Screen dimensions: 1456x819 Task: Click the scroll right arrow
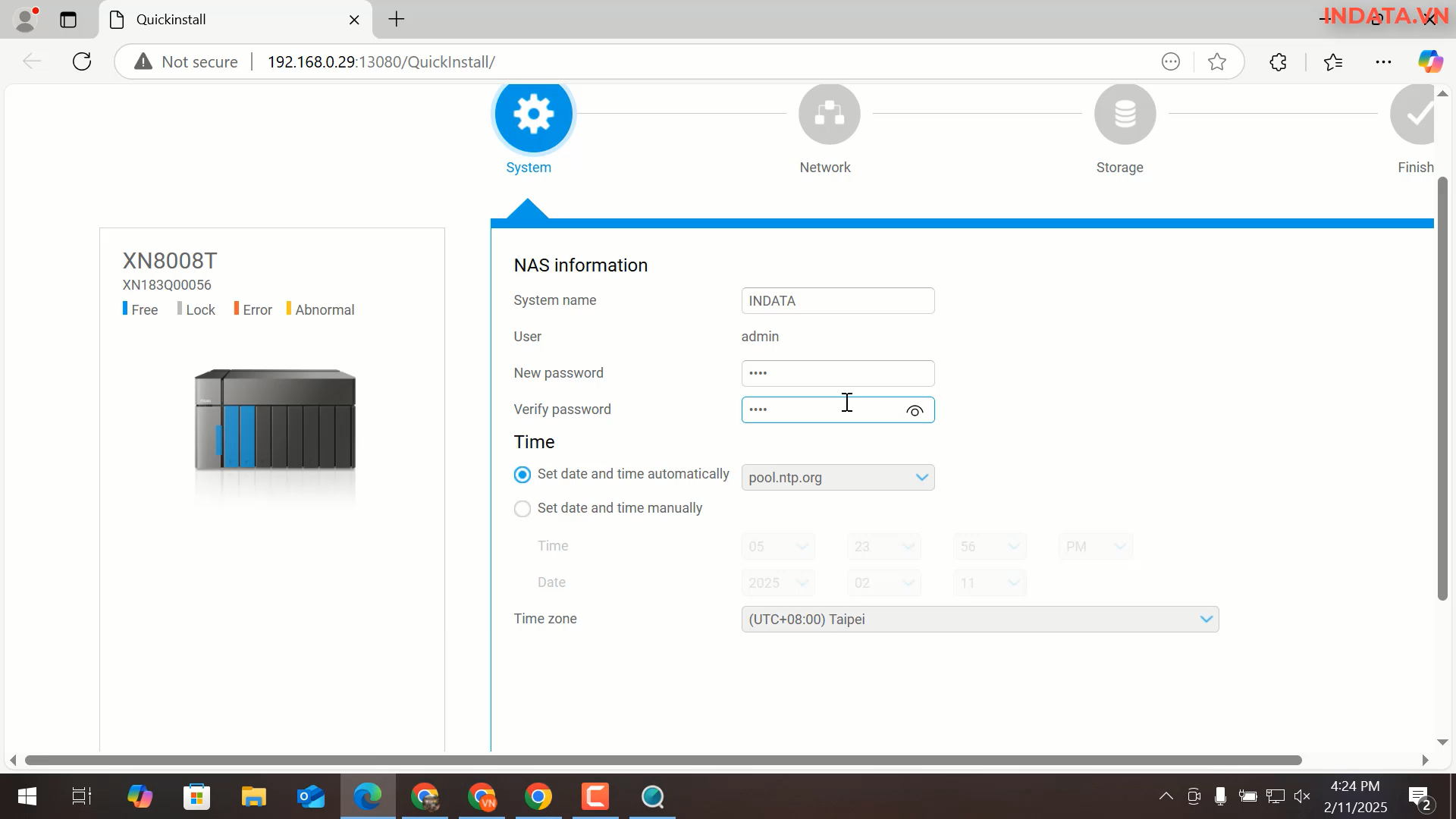pyautogui.click(x=1425, y=760)
